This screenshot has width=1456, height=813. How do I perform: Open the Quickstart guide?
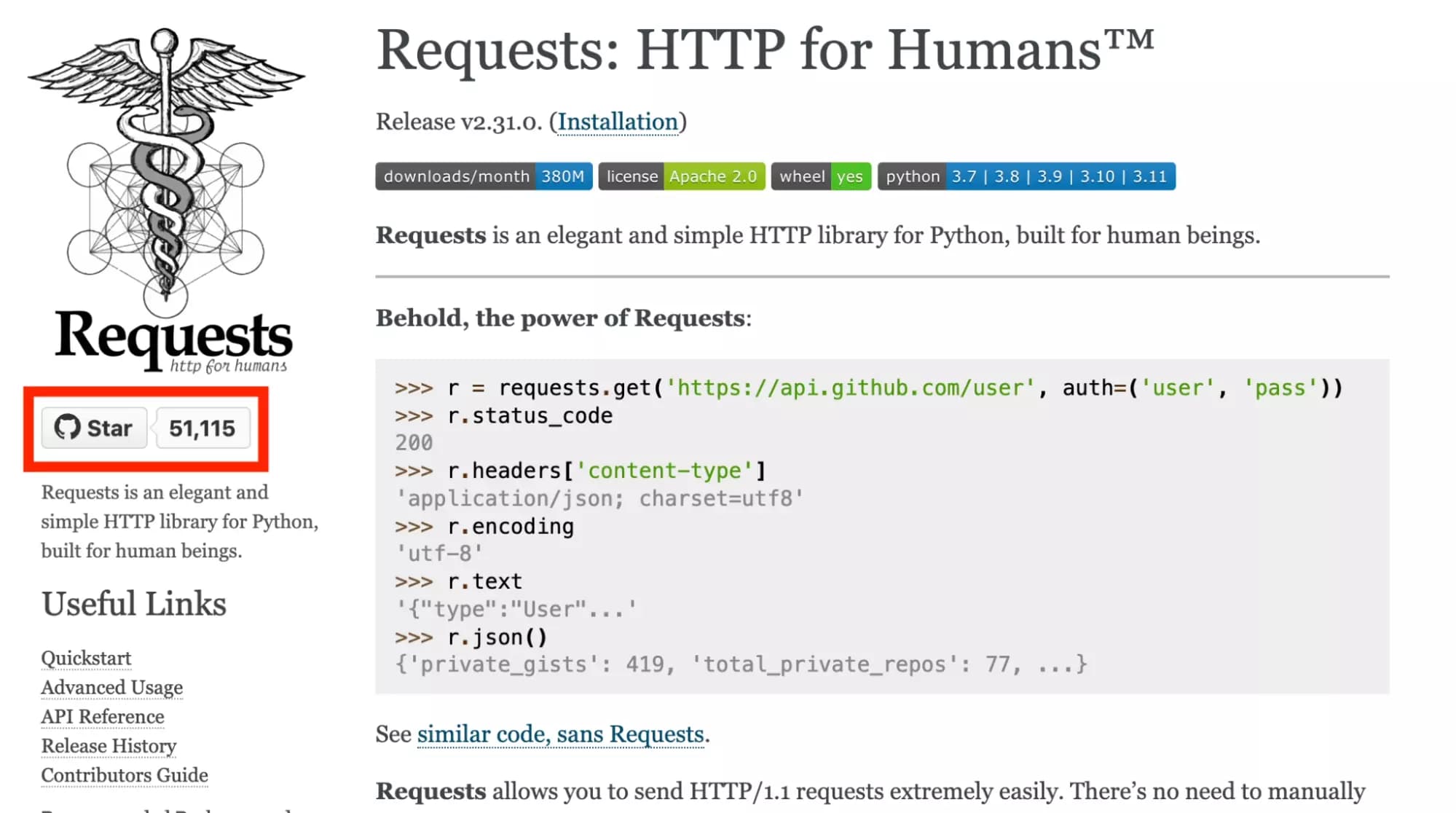(x=85, y=658)
